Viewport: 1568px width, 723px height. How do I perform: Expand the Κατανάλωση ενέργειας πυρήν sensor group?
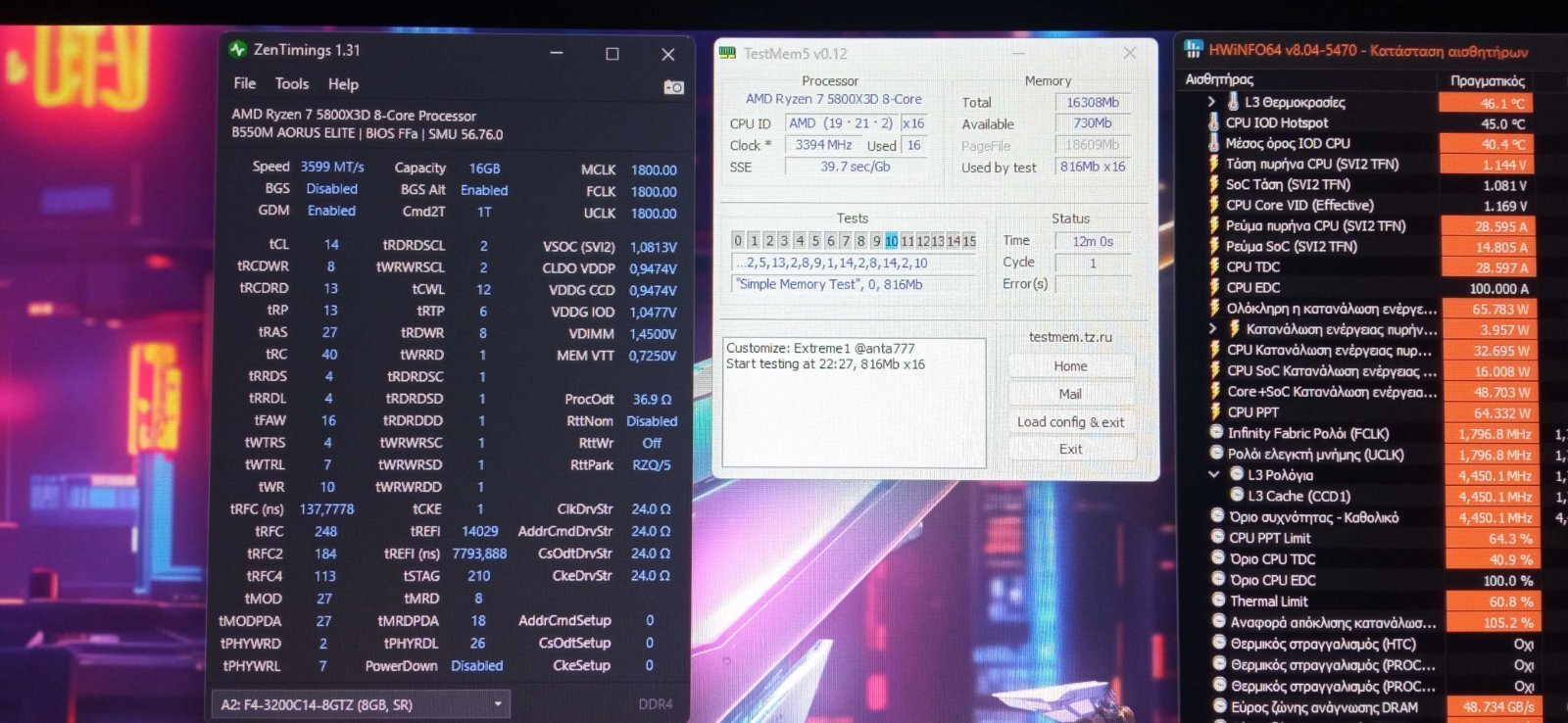[x=1213, y=329]
